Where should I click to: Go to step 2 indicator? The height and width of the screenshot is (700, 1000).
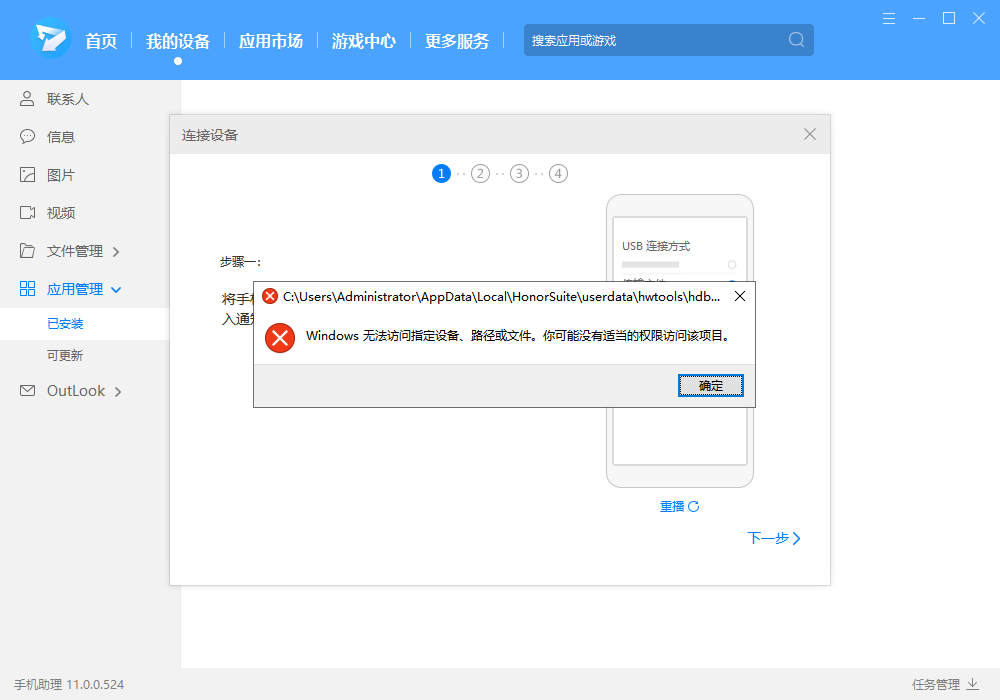point(480,173)
